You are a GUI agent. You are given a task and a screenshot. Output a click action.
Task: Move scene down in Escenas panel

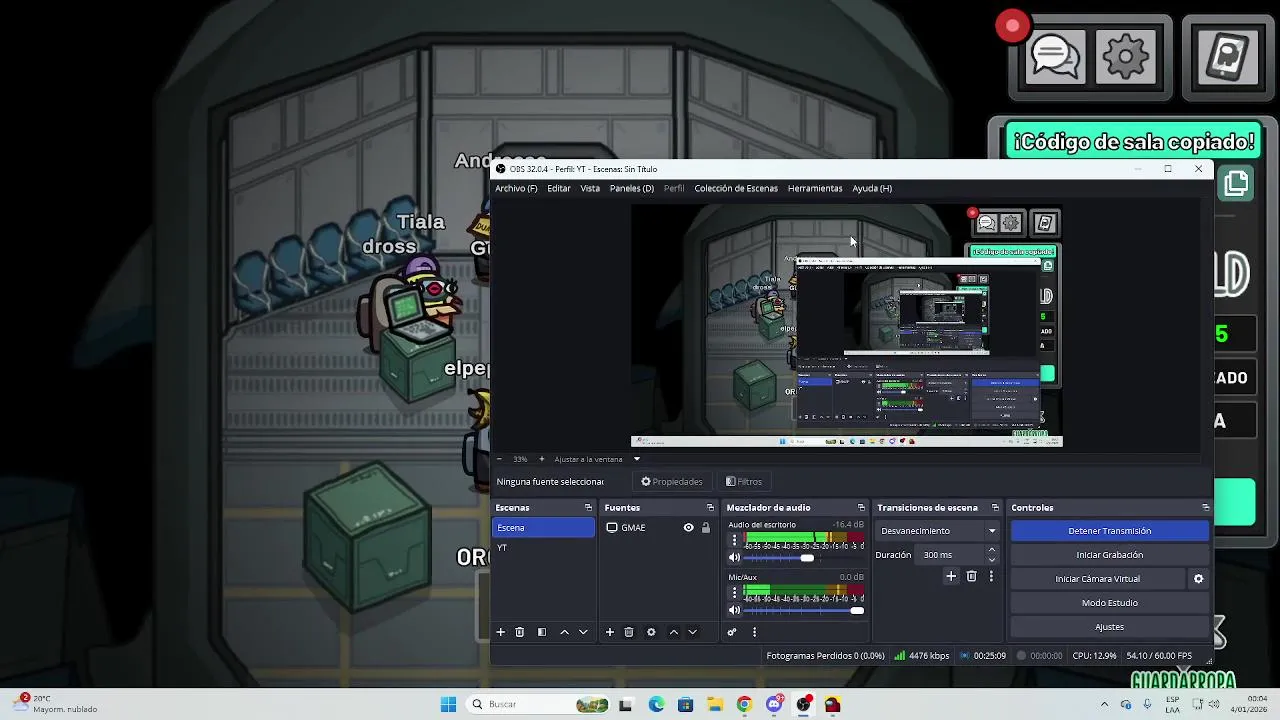coord(583,632)
